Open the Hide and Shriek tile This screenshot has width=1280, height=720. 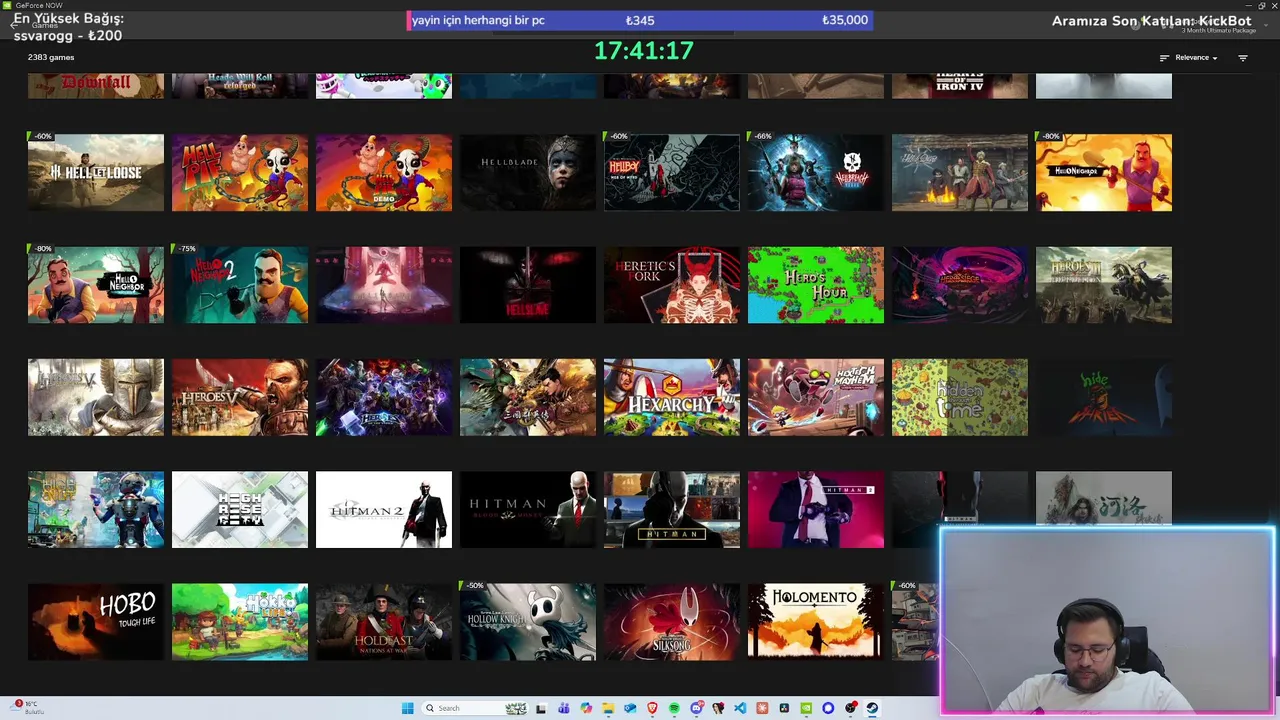(x=1104, y=397)
